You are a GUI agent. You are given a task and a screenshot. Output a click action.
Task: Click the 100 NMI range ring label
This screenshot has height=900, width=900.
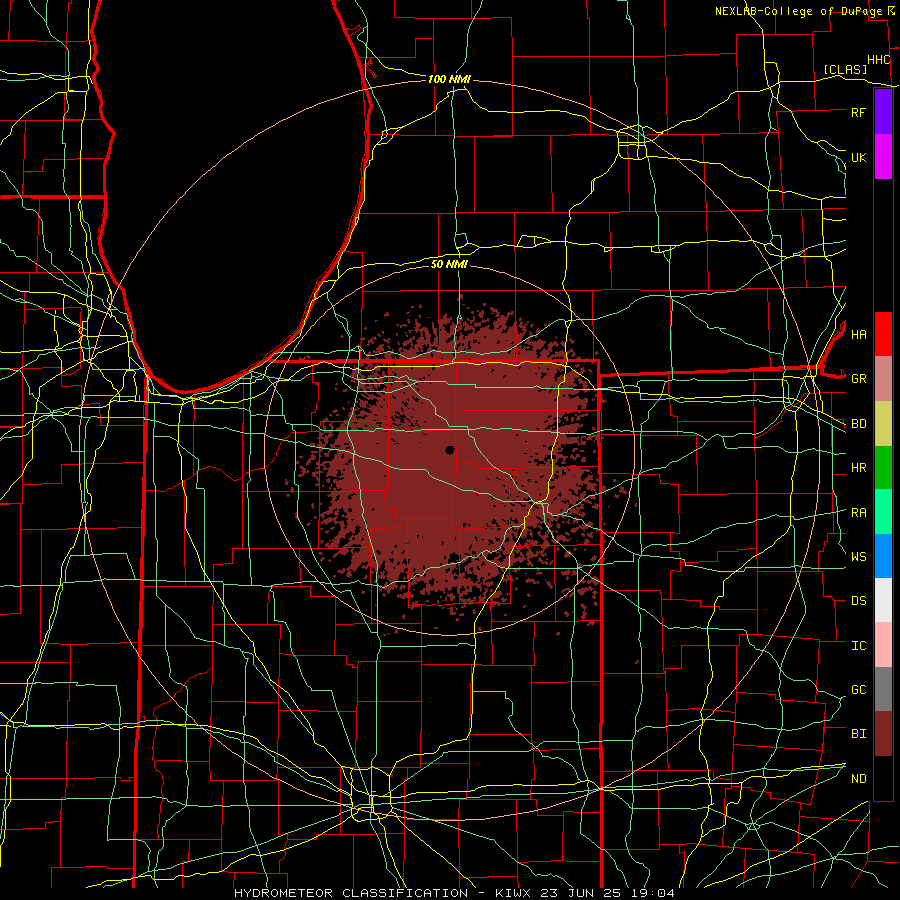[x=449, y=79]
